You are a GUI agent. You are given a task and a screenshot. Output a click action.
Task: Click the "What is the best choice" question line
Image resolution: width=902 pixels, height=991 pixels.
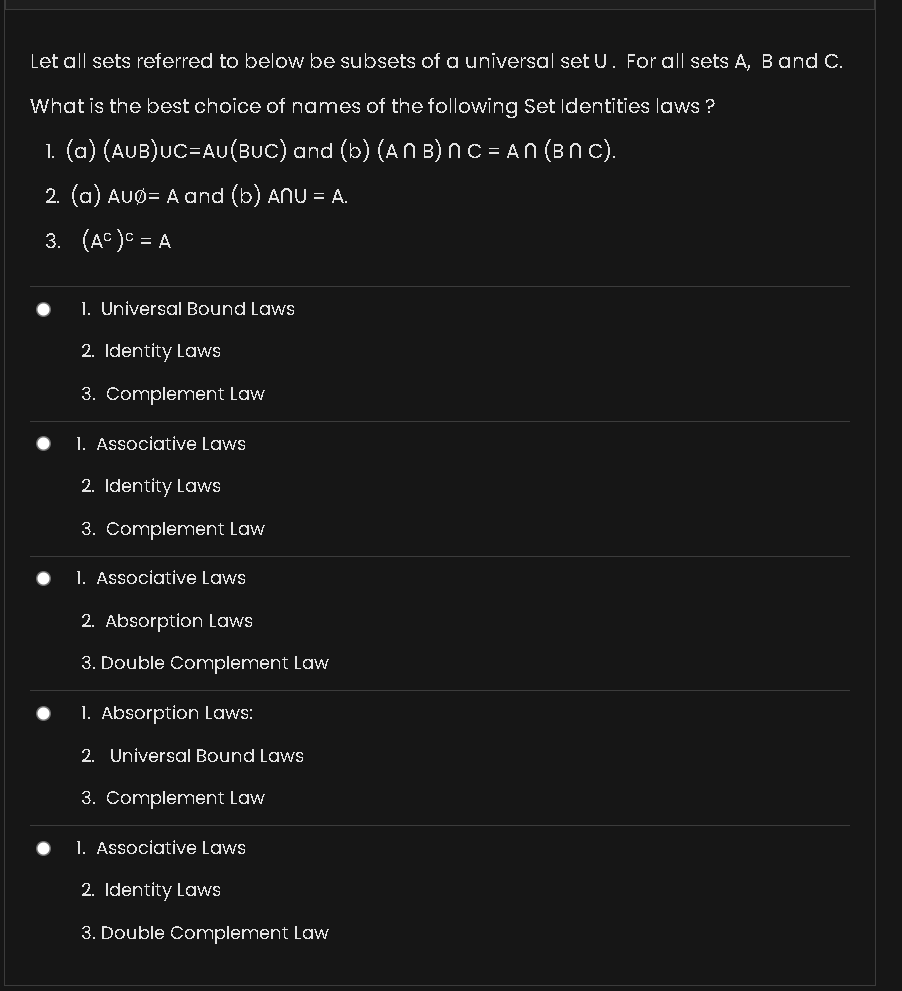click(372, 106)
